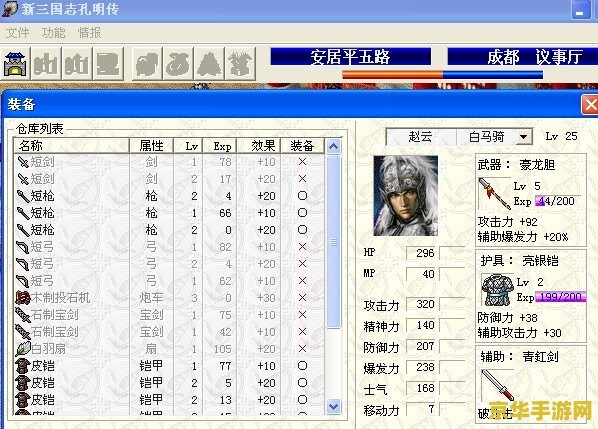The height and width of the screenshot is (429, 598).
Task: Open the 功能 menu
Action: (54, 33)
